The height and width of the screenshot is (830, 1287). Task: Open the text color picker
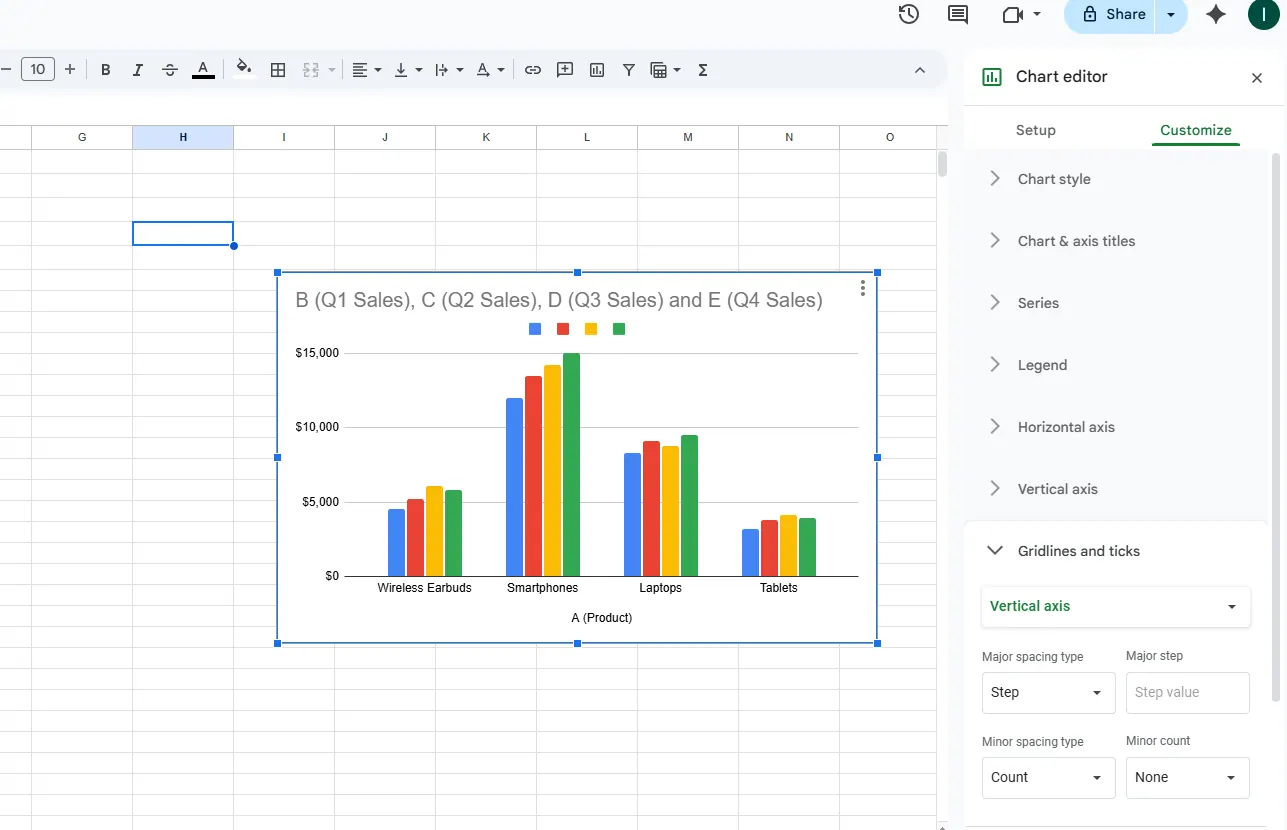203,70
